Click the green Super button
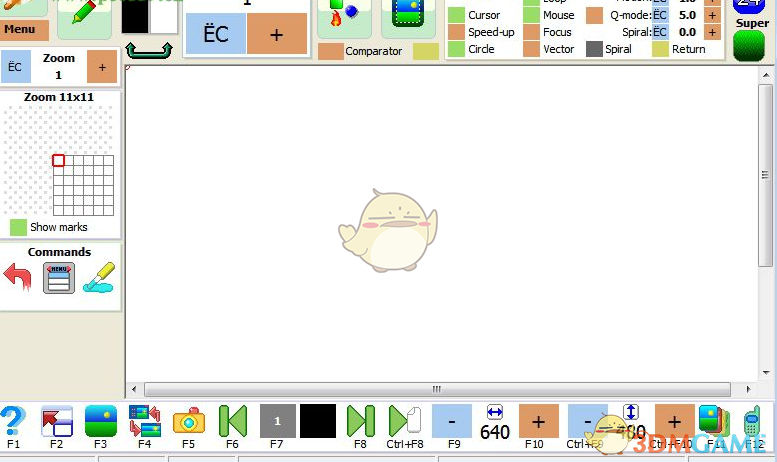 point(749,46)
